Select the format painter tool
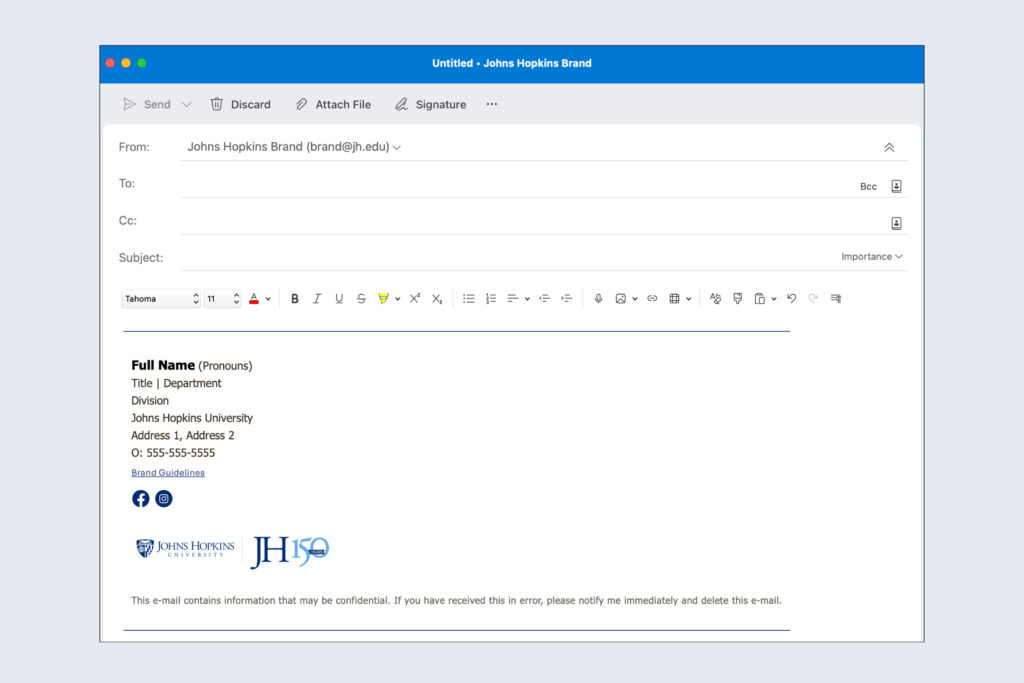The height and width of the screenshot is (683, 1024). 737,299
